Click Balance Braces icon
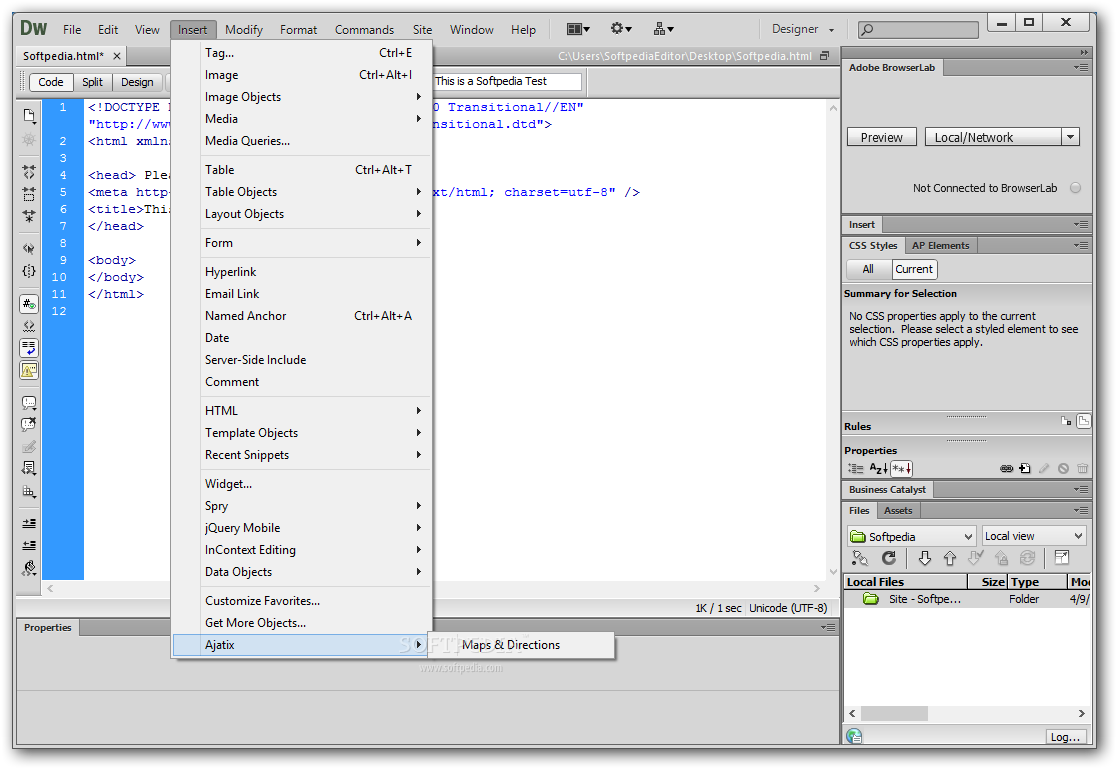This screenshot has height=769, width=1117. pos(28,271)
